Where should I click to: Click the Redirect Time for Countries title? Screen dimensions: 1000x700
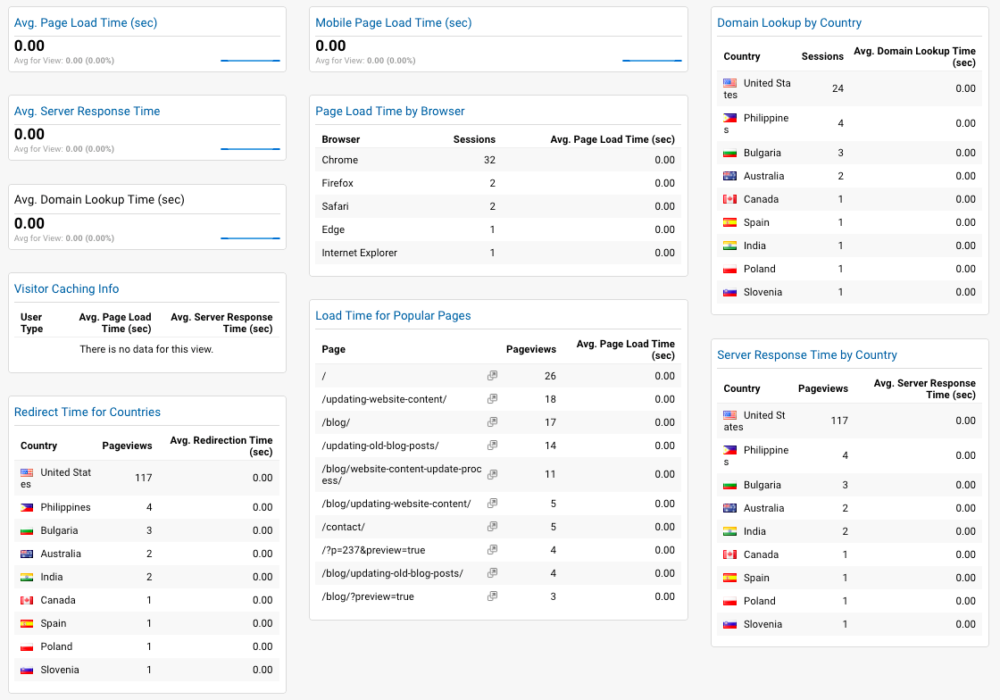87,412
